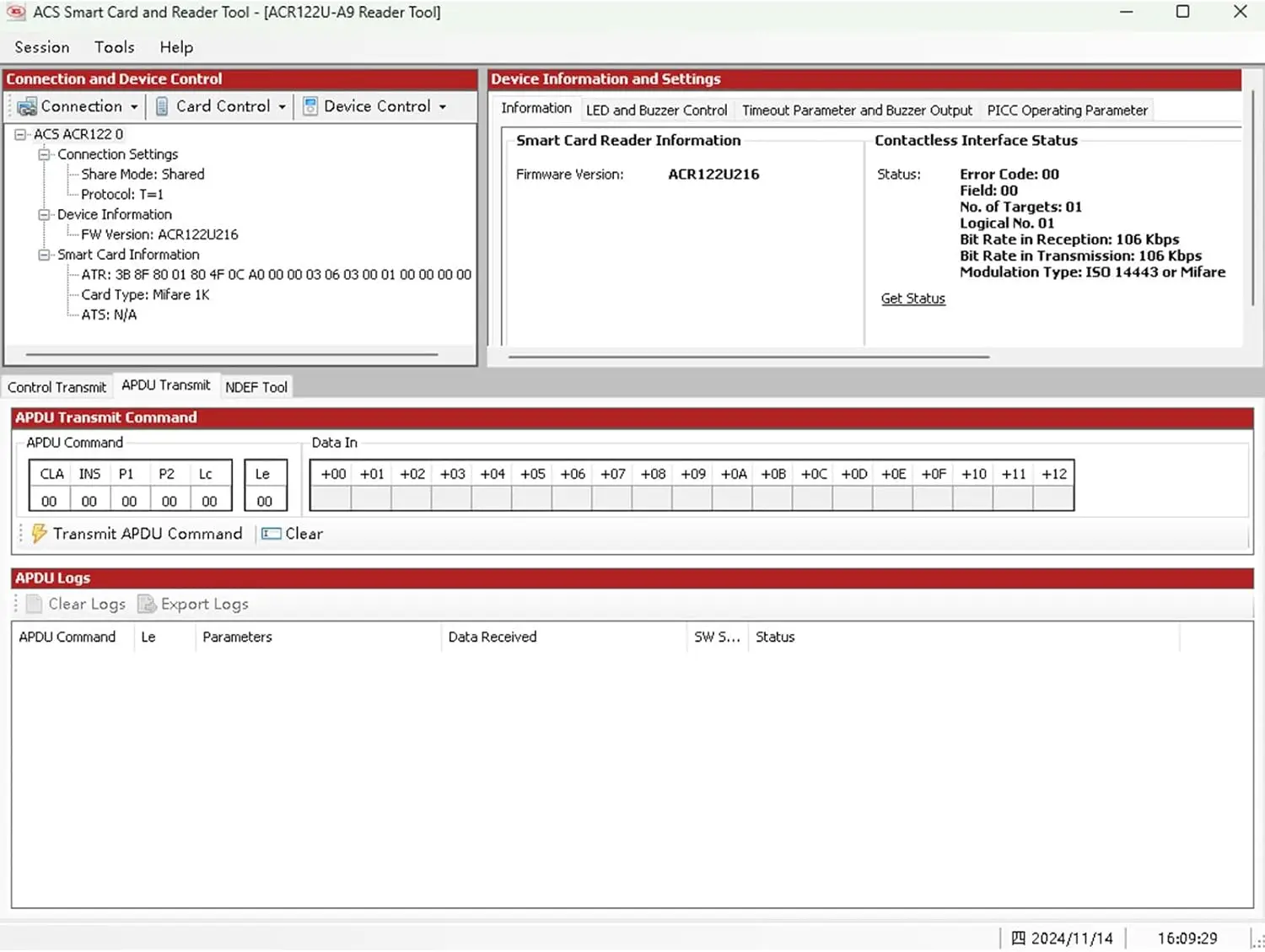Click the horizontal scrollbar in device tree panel
The height and width of the screenshot is (952, 1265).
click(232, 355)
